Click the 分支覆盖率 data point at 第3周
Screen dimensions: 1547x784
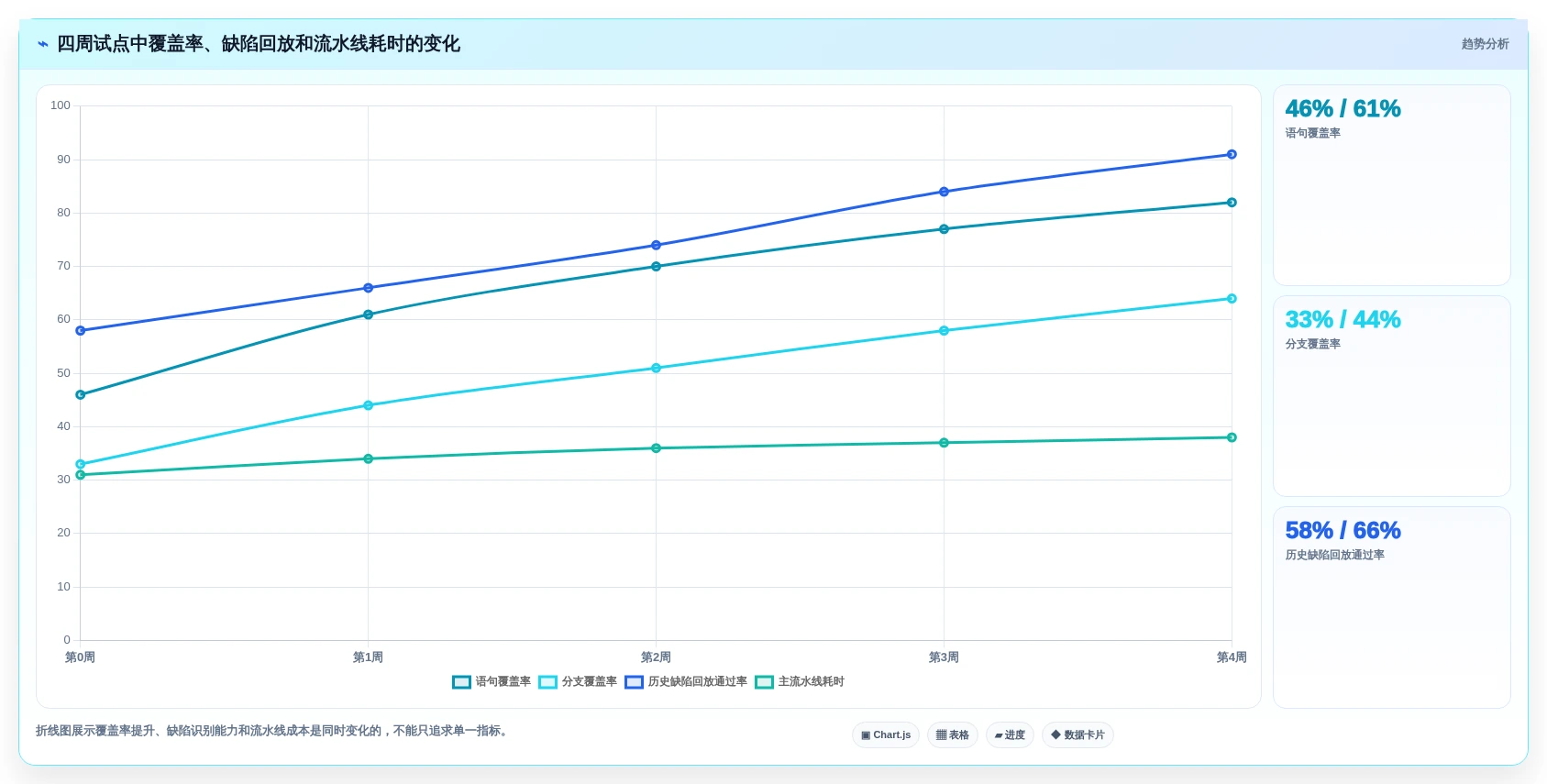[x=944, y=331]
